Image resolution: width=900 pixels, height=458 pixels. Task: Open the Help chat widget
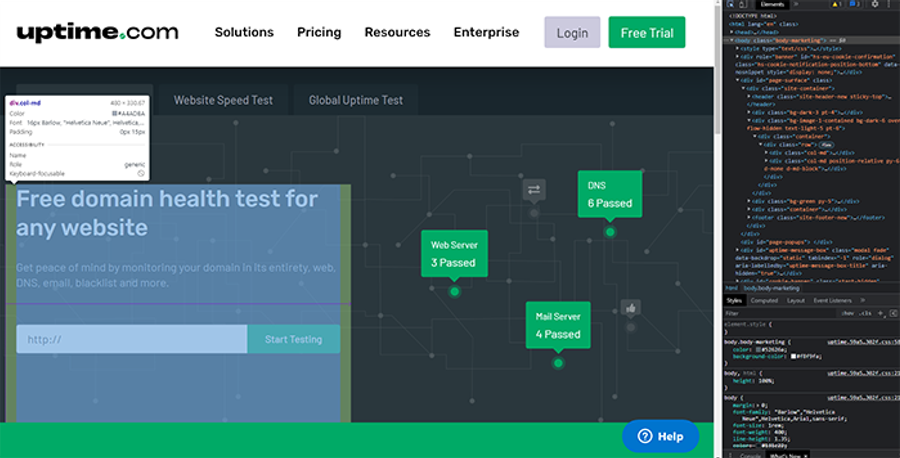[x=660, y=436]
